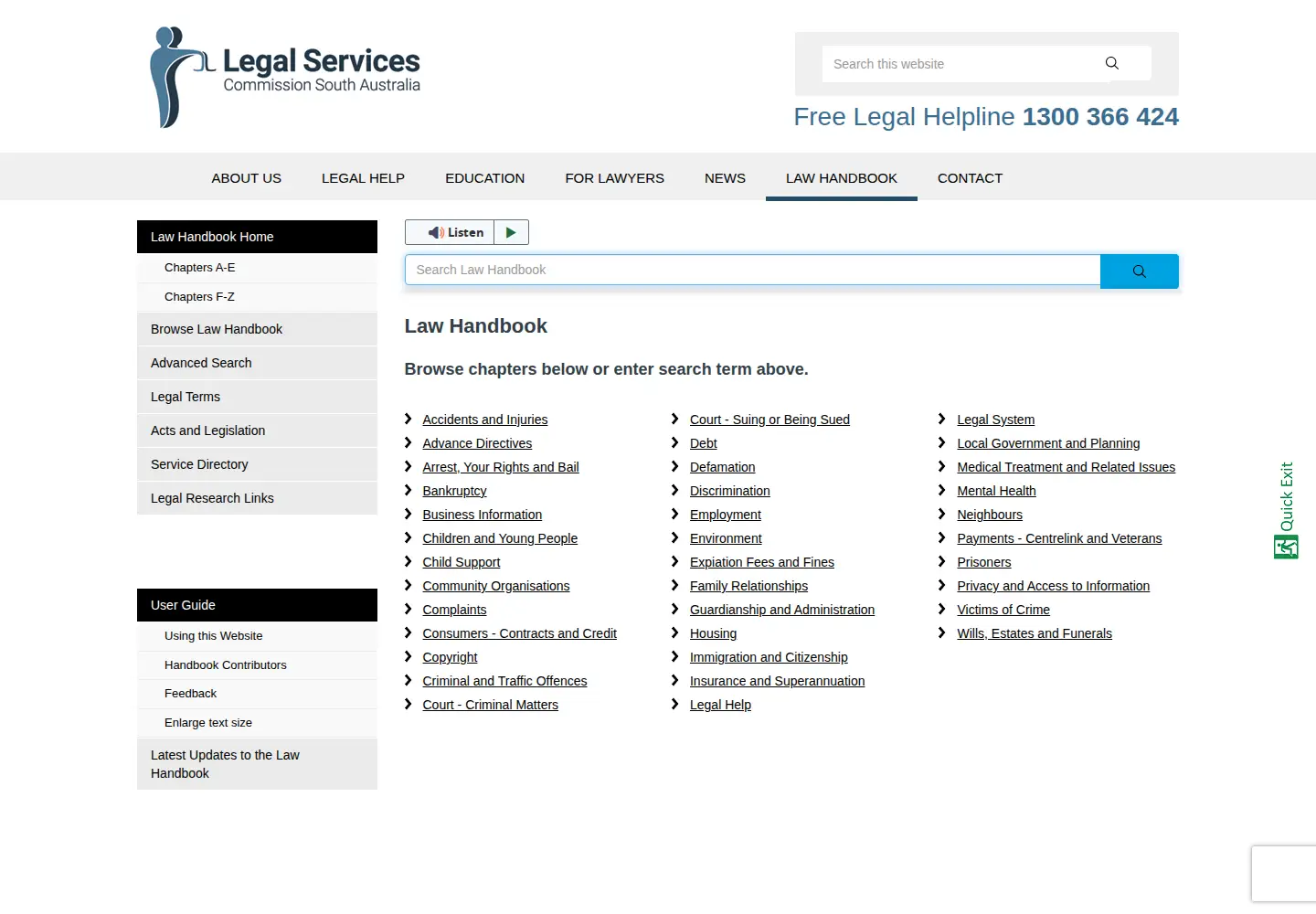
Task: Open the Advance Directives chapter
Action: 477,443
